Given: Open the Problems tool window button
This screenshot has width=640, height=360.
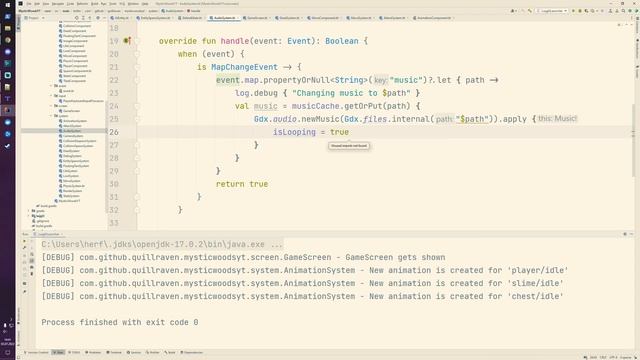Looking at the screenshot, I should [x=93, y=352].
